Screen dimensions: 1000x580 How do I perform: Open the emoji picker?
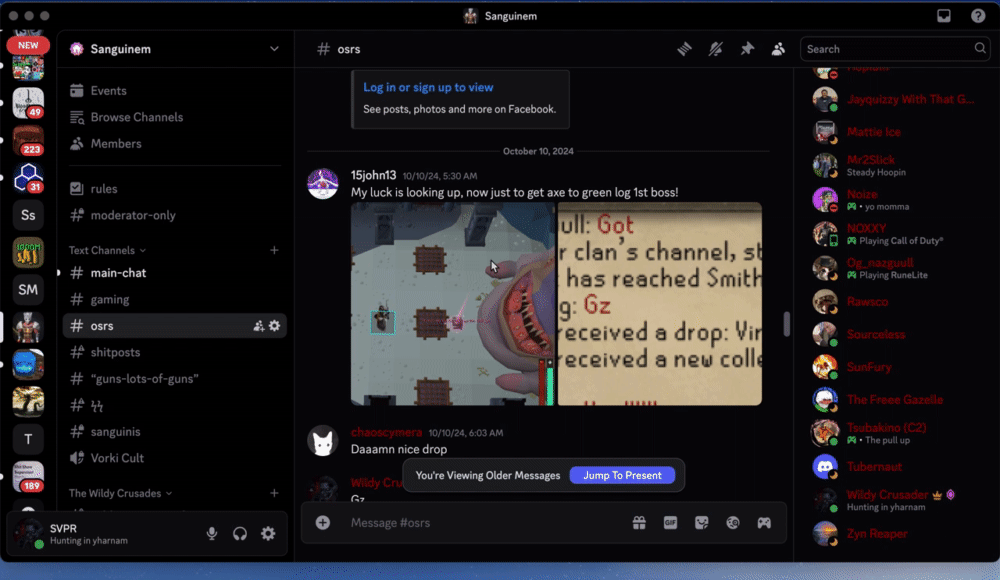click(733, 523)
